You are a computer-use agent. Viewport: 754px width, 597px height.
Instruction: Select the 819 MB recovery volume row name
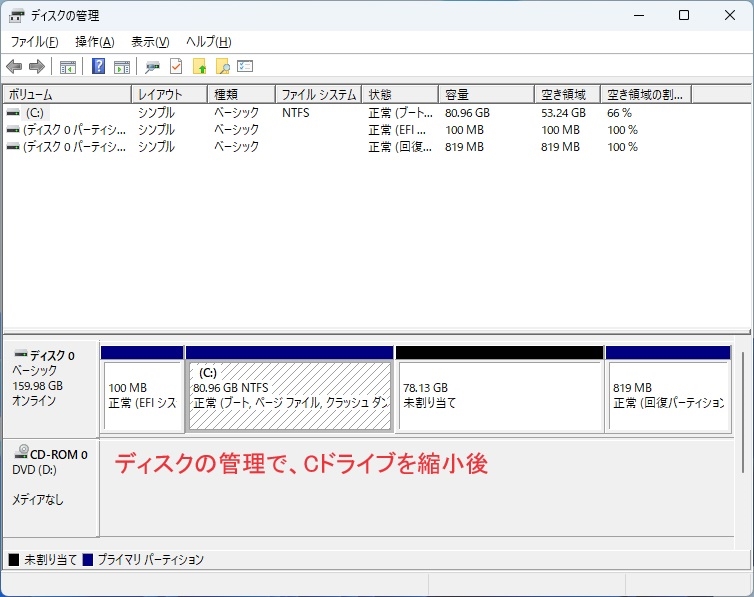pos(74,147)
